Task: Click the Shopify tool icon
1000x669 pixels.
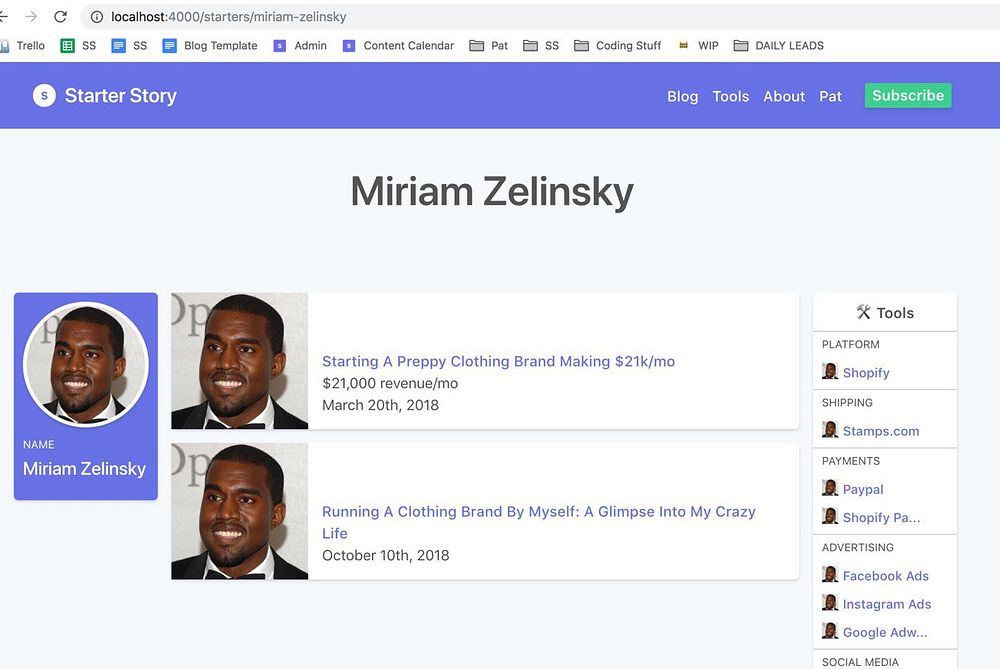Action: click(830, 371)
